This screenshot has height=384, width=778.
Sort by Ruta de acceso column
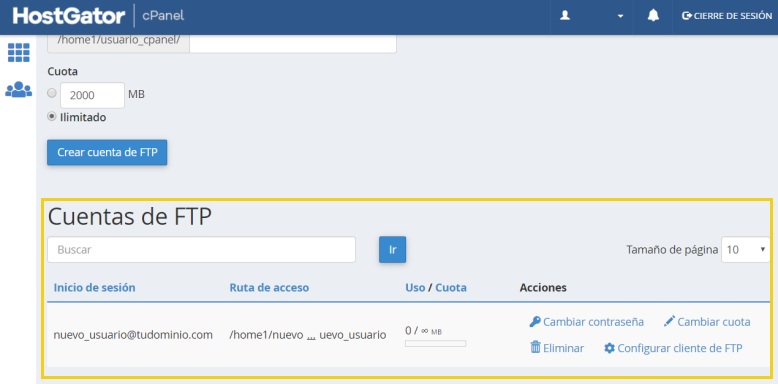click(269, 288)
